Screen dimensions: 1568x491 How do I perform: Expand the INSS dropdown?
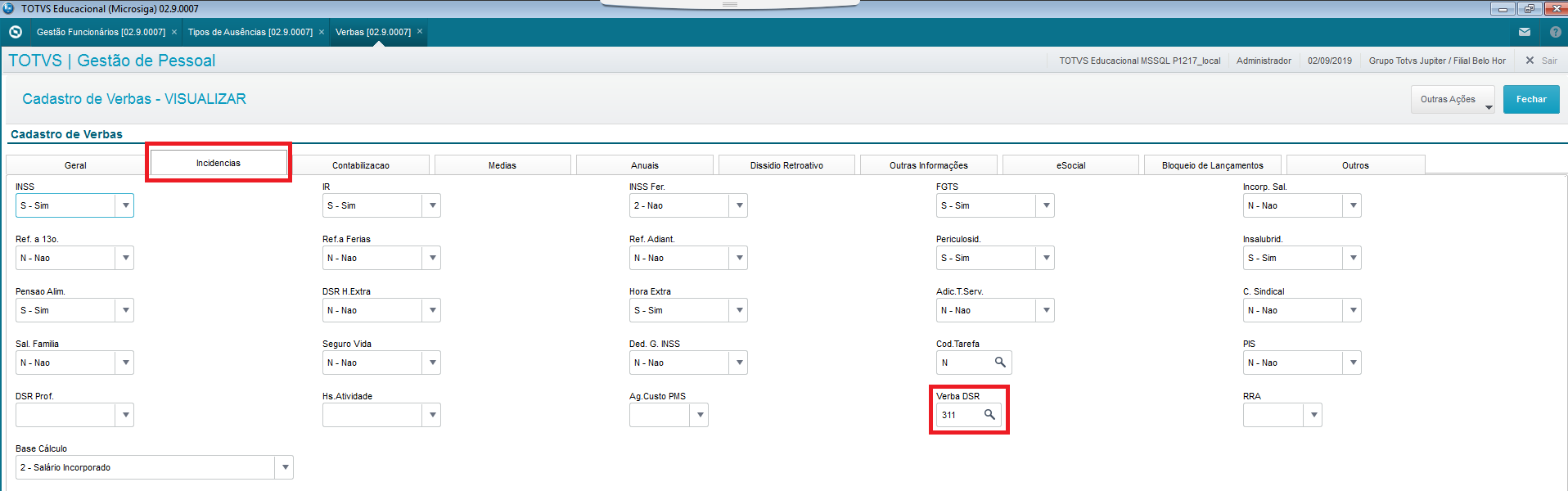point(125,205)
